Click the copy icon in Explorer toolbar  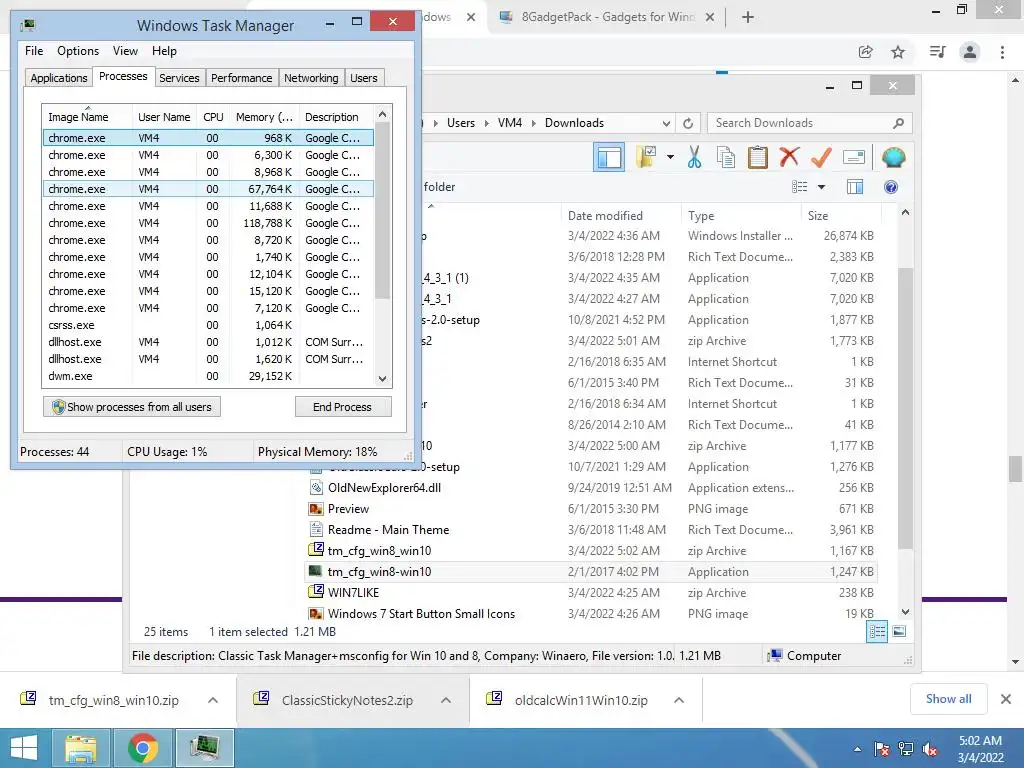click(726, 157)
